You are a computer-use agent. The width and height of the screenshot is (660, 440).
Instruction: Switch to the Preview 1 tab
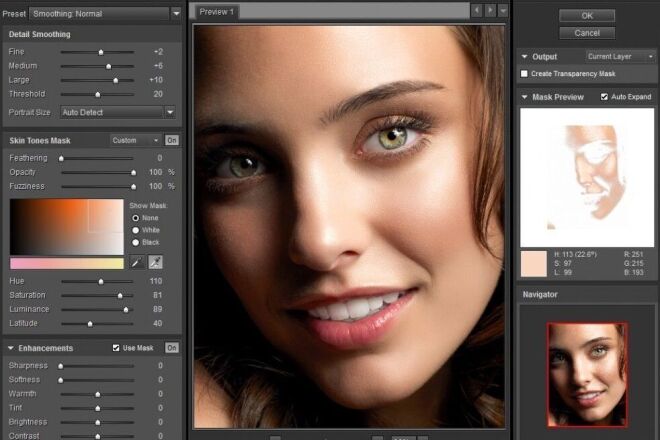pyautogui.click(x=216, y=11)
